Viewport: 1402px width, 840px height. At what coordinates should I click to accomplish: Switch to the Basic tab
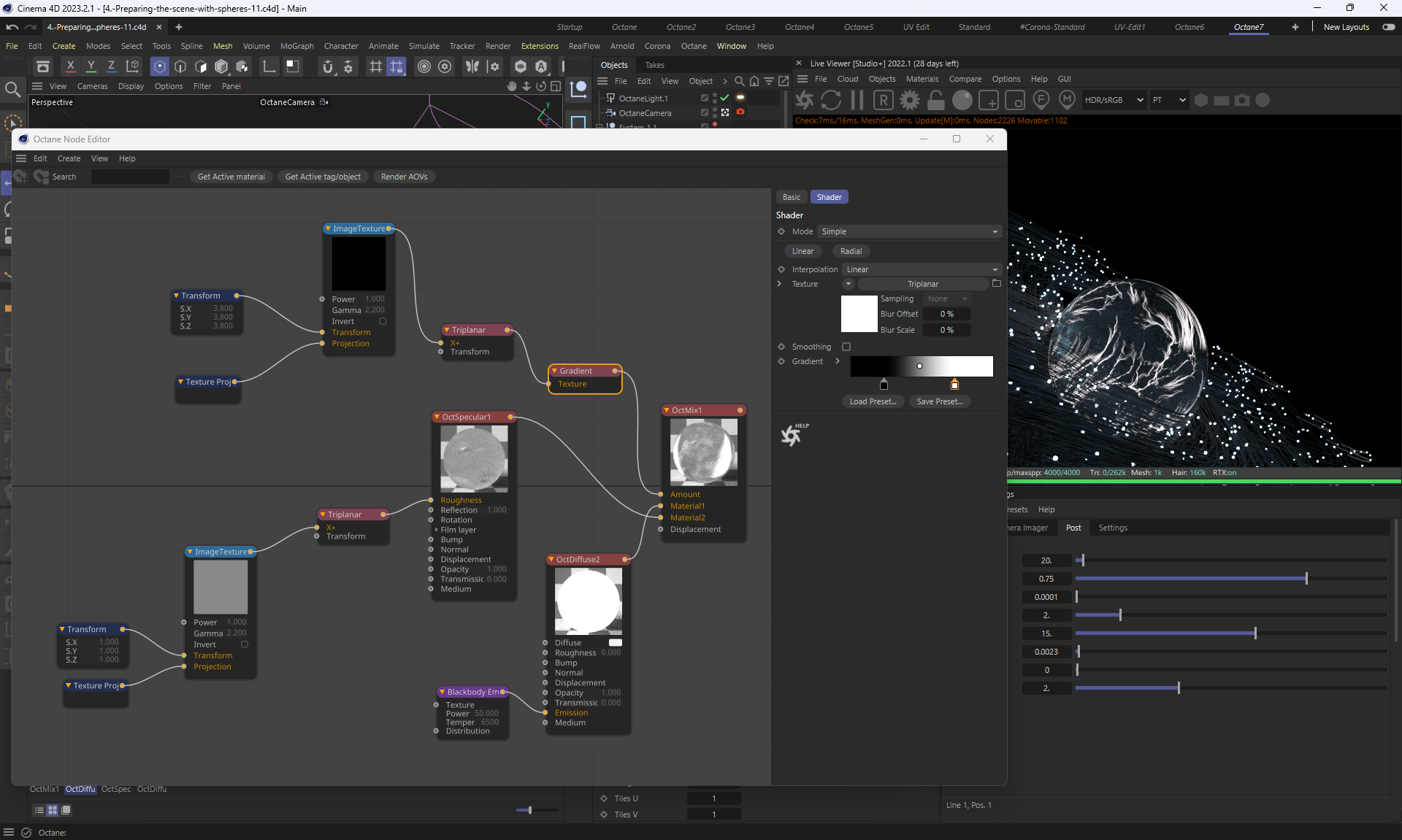tap(792, 197)
